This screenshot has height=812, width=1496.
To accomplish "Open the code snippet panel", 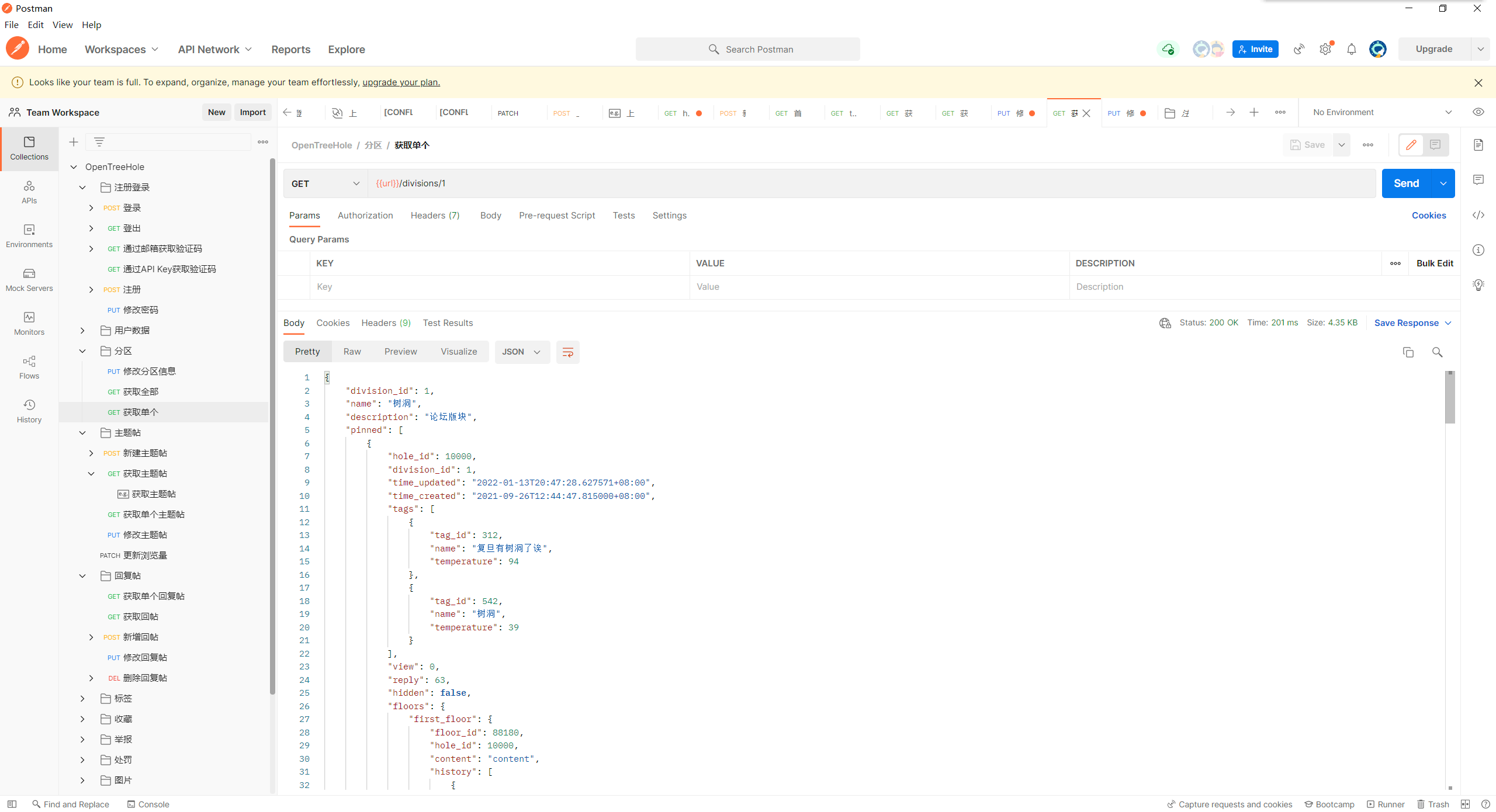I will pyautogui.click(x=1479, y=215).
